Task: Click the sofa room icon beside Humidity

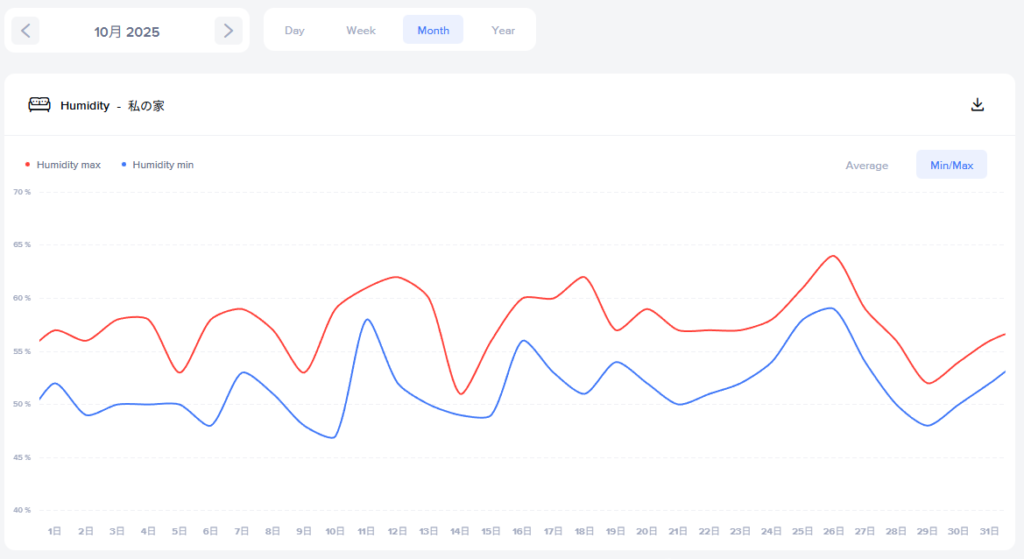Action: tap(39, 105)
